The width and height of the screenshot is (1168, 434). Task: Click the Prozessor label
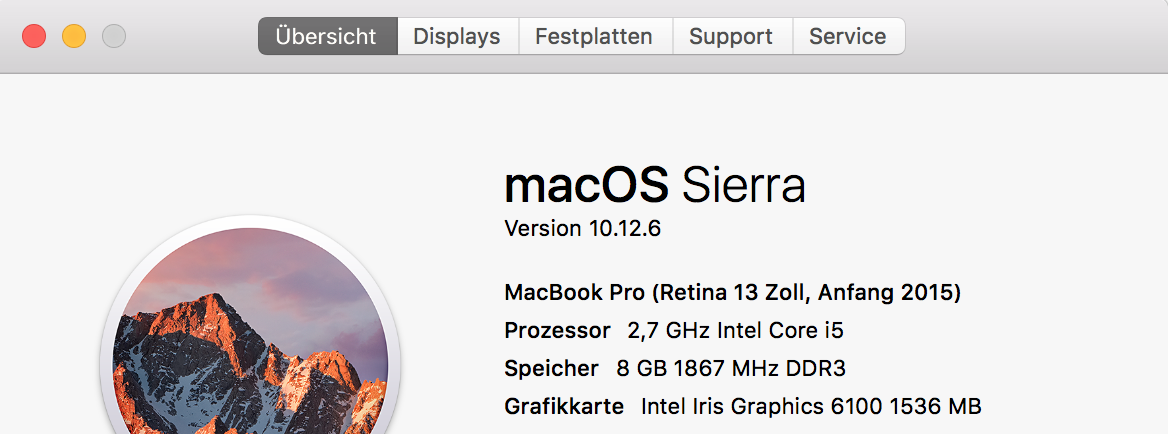tap(557, 331)
